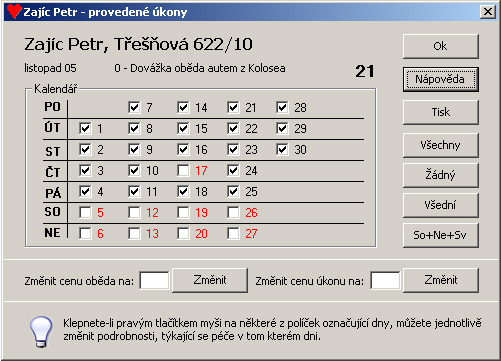Click the 'ST' weekday row label
Viewport: 501px width, 361px height.
pos(53,152)
